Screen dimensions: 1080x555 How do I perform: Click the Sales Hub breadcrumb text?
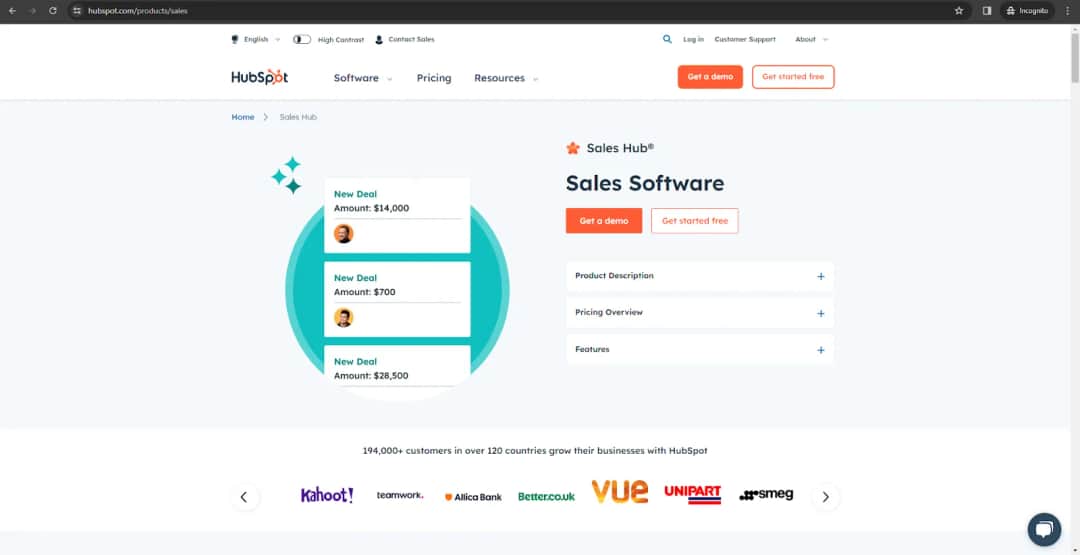[298, 117]
